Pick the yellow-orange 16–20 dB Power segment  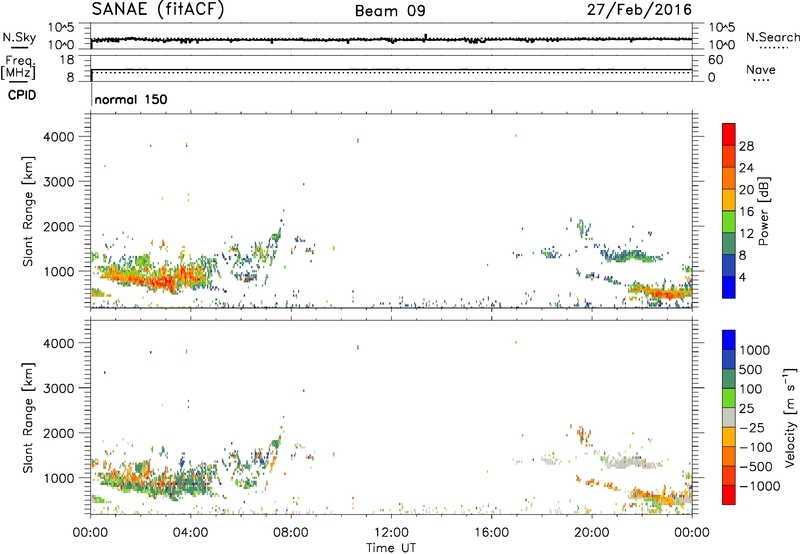[729, 200]
